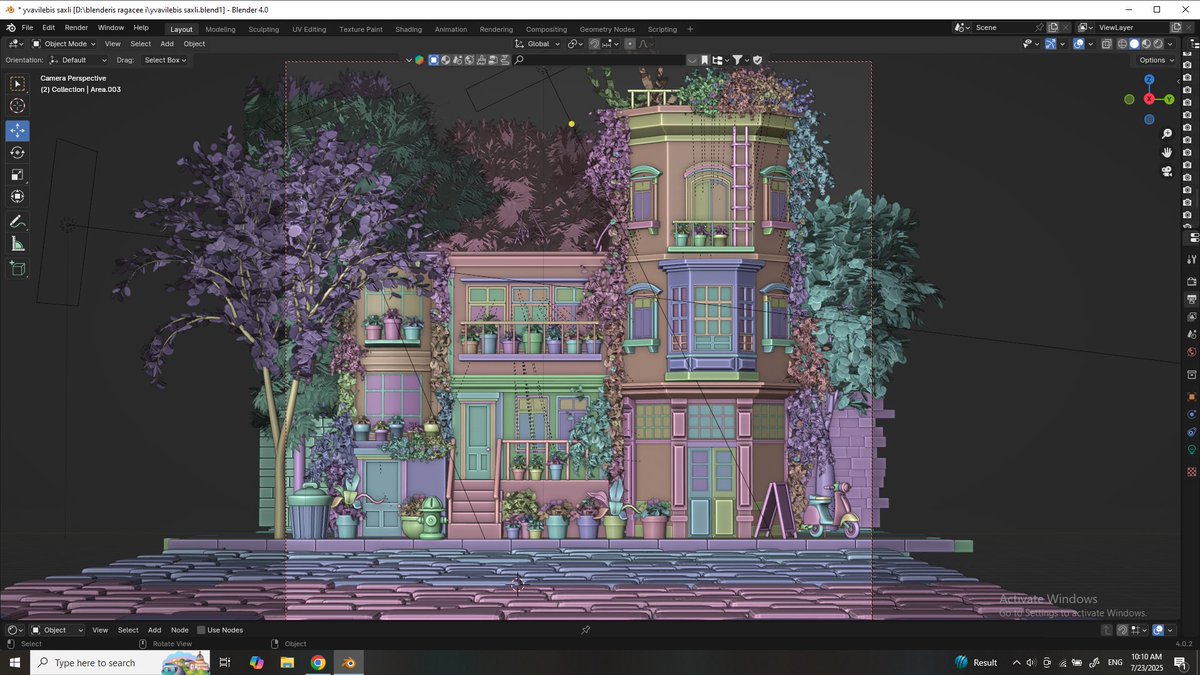Image resolution: width=1200 pixels, height=675 pixels.
Task: Click the viewport zoom magnifier icon
Action: click(1166, 133)
